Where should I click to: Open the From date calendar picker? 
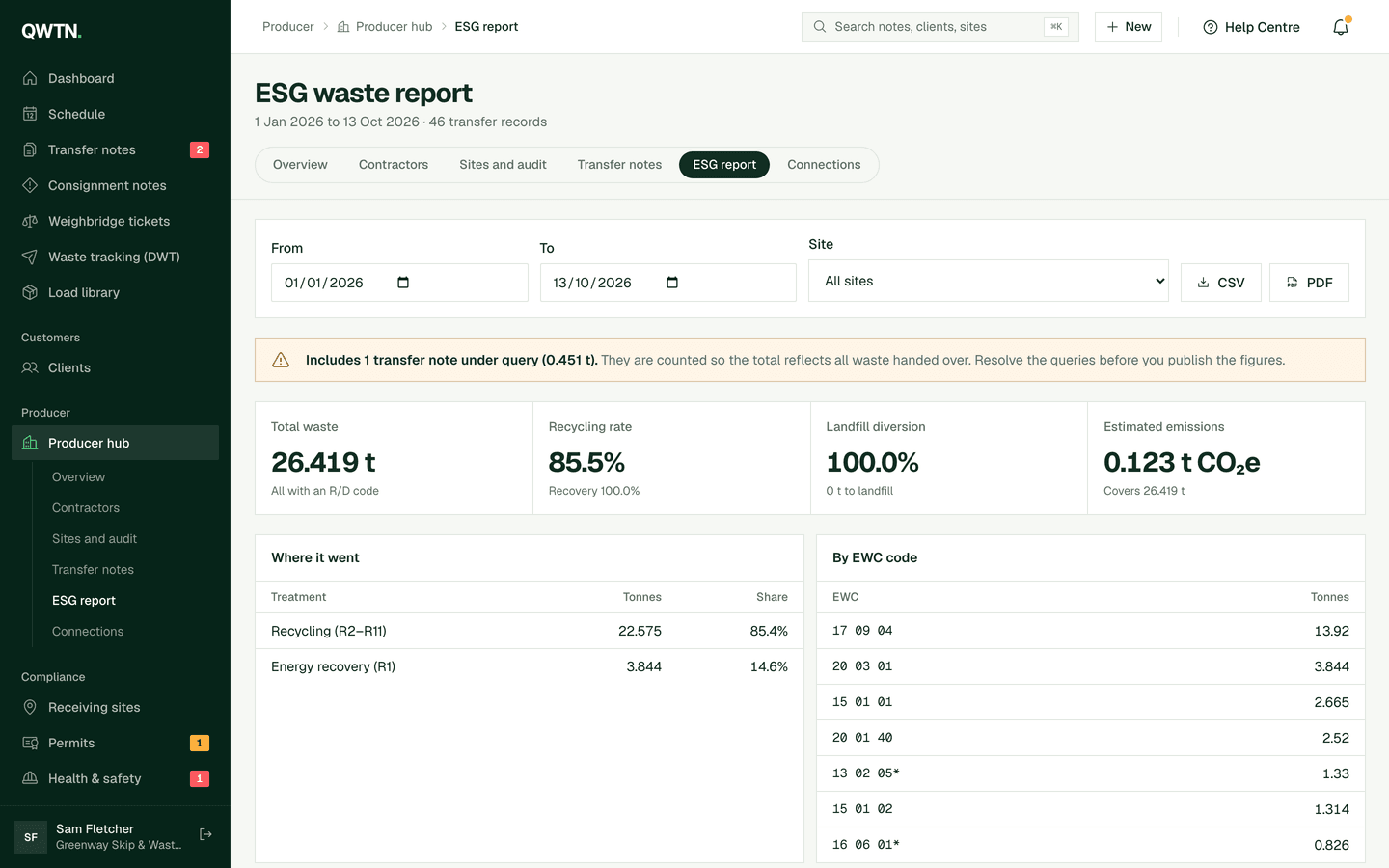click(403, 283)
